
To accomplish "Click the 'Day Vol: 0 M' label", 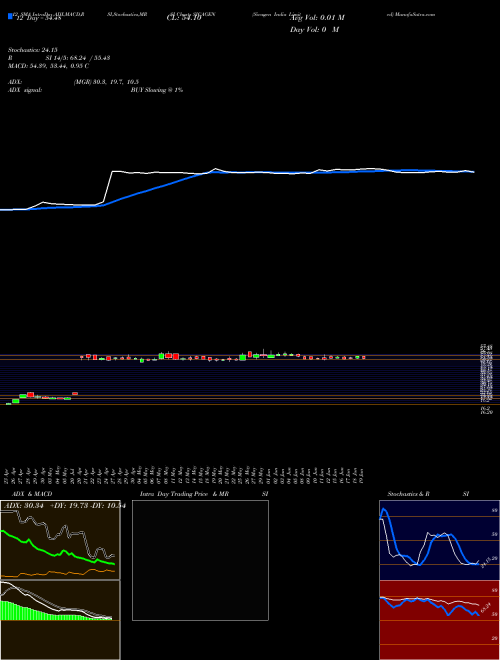I will click(314, 30).
